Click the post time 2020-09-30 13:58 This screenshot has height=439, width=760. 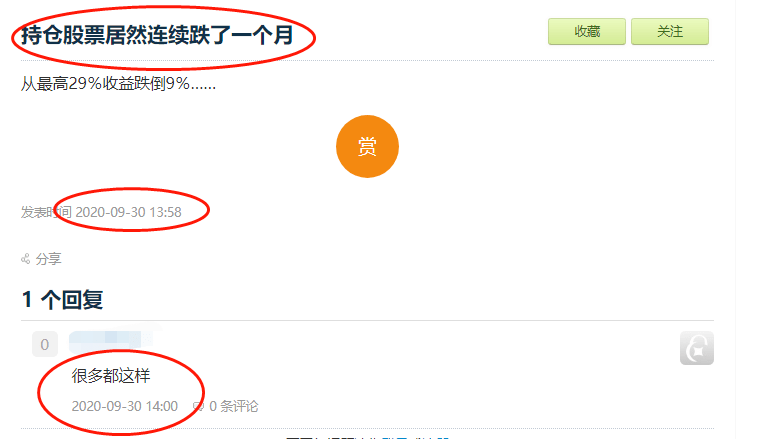[x=128, y=212]
